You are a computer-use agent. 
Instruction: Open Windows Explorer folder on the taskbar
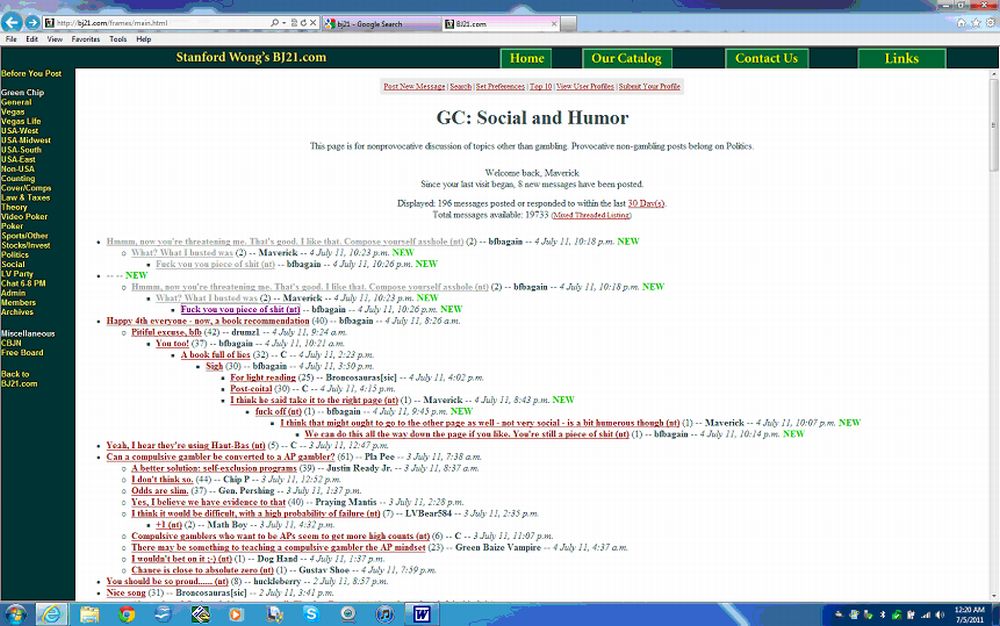pyautogui.click(x=90, y=614)
